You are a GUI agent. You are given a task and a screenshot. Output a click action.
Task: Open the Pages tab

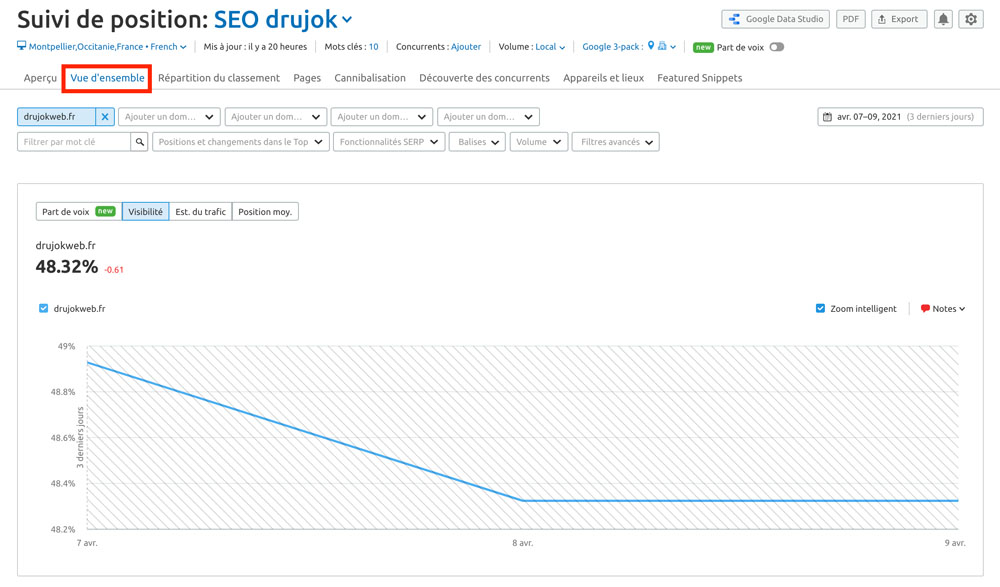[307, 78]
